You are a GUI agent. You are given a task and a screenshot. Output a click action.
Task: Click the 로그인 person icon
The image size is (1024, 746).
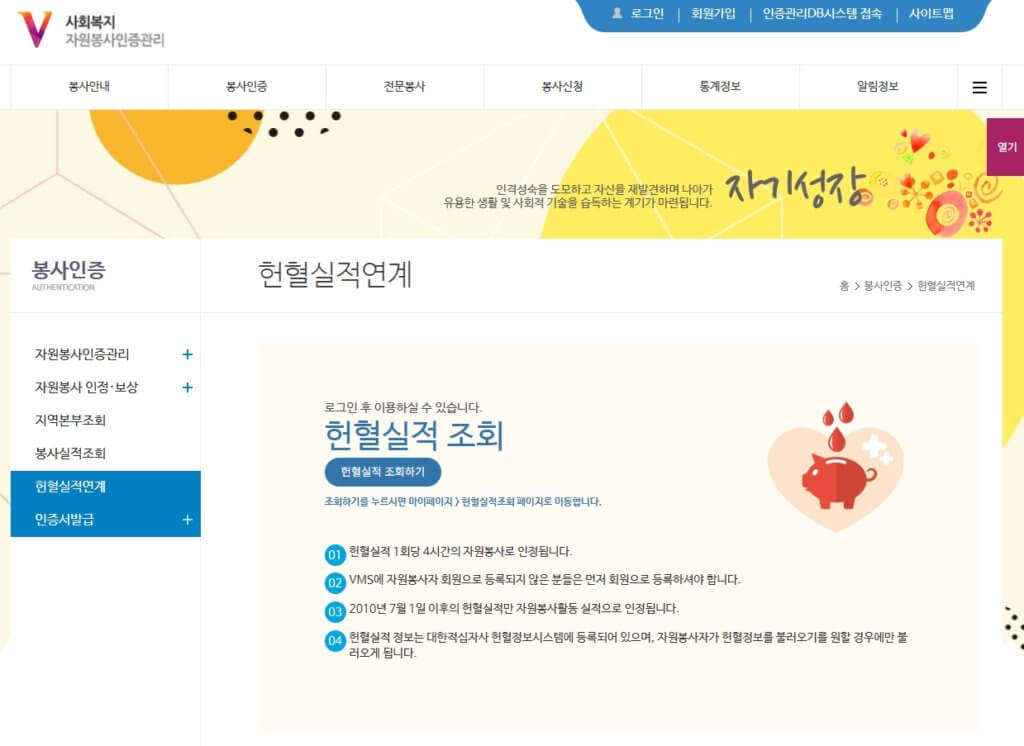pyautogui.click(x=617, y=14)
